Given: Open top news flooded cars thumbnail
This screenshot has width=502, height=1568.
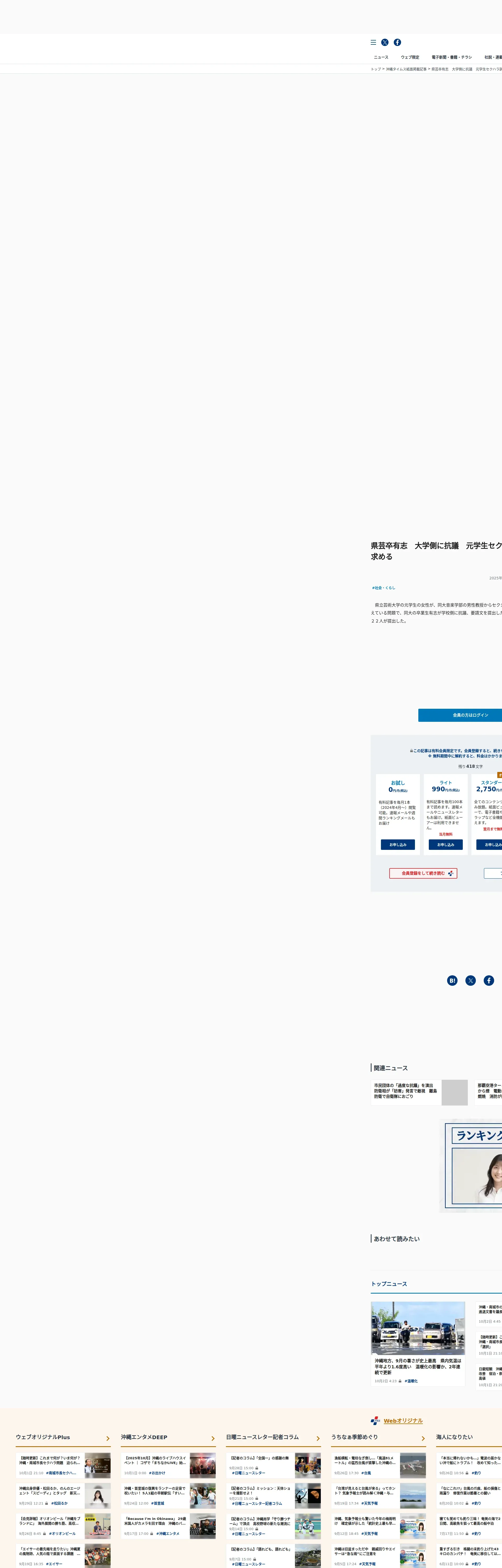Looking at the screenshot, I should [418, 1328].
